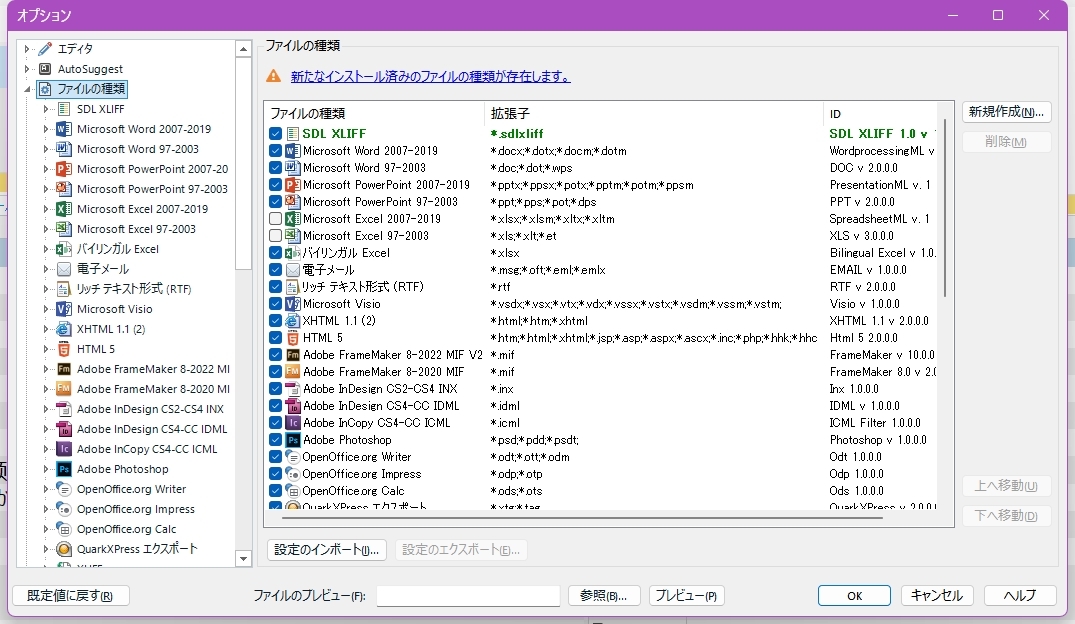Select 電子メール in the left tree

tap(102, 269)
